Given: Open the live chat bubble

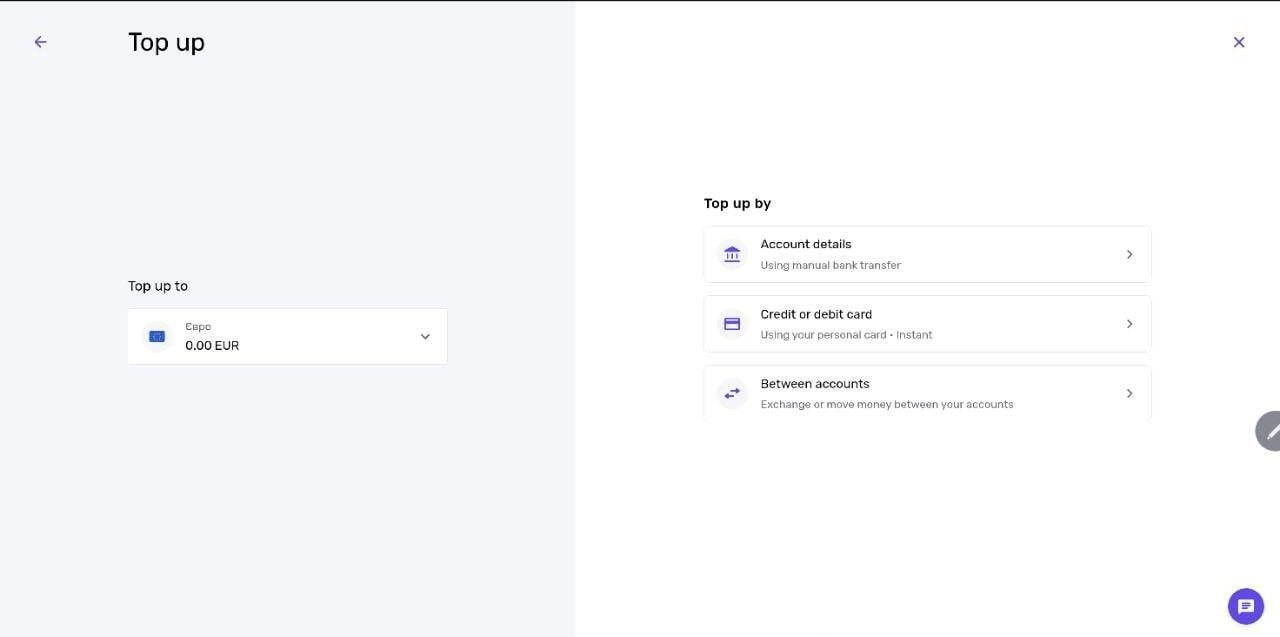Looking at the screenshot, I should coord(1246,606).
